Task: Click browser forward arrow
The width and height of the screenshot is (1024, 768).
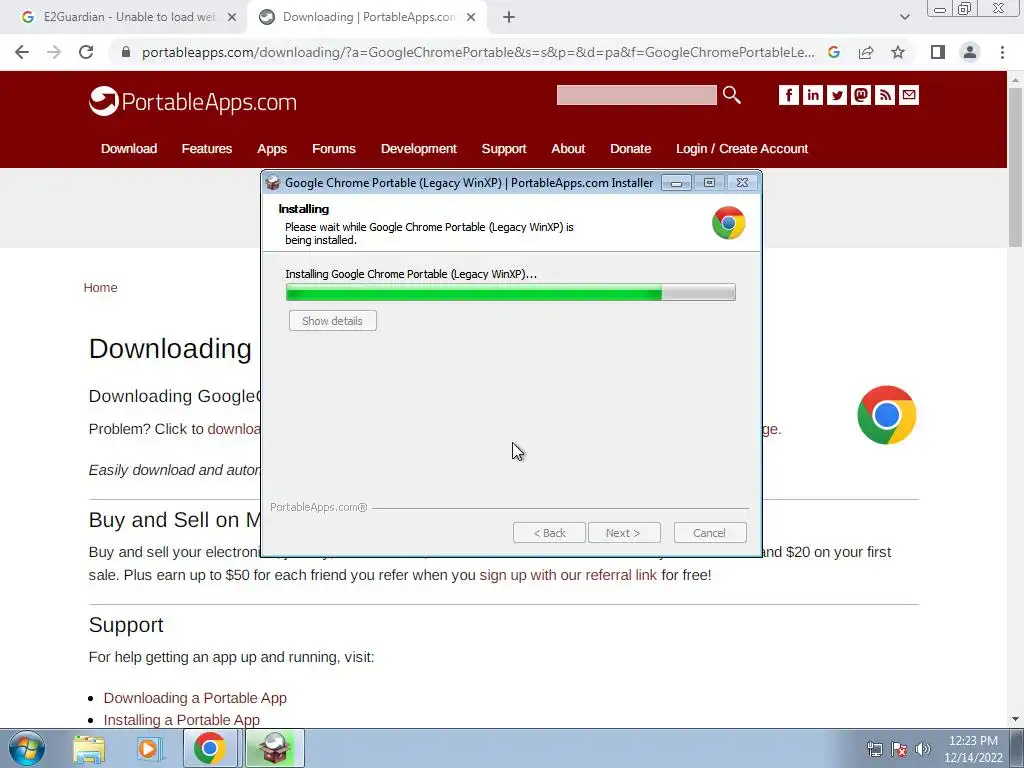Action: (x=54, y=52)
